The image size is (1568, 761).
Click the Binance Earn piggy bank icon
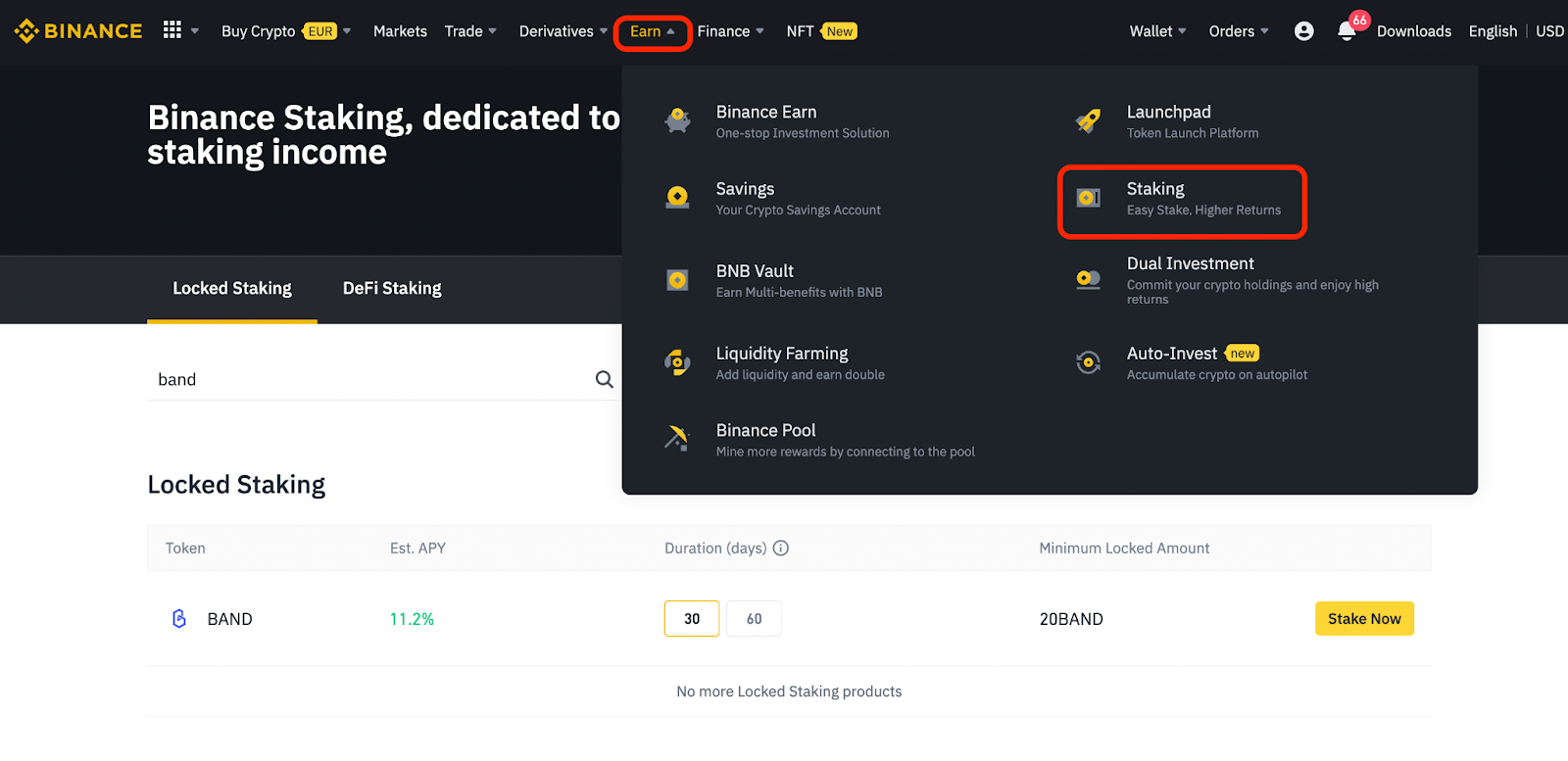click(x=677, y=120)
